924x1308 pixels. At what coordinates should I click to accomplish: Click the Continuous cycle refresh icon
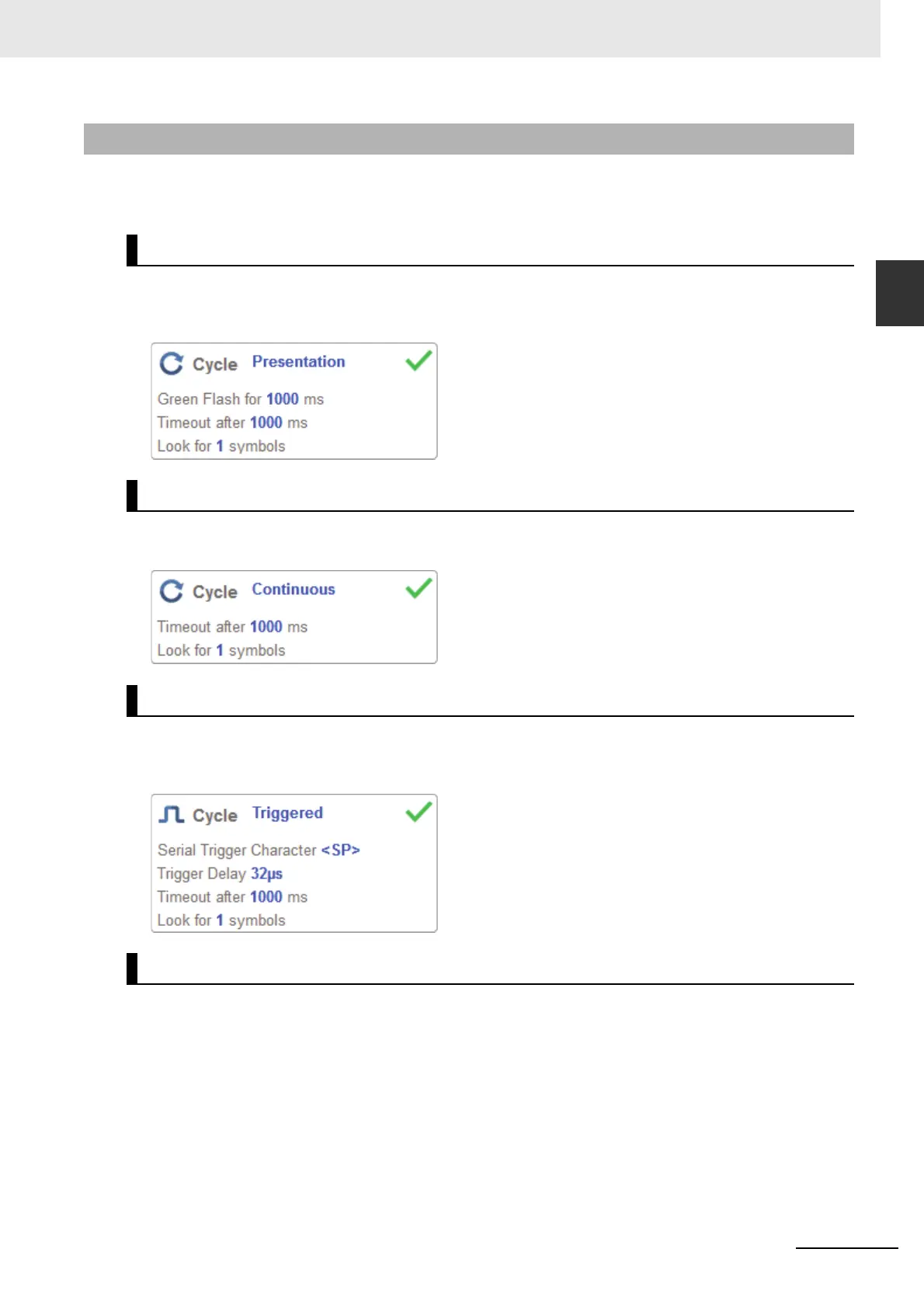click(x=171, y=591)
